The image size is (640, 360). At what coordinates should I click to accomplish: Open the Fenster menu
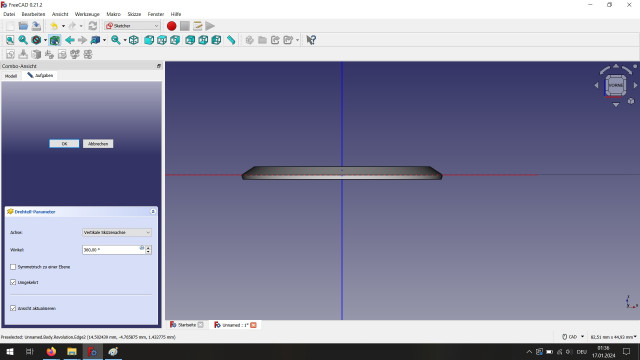click(x=156, y=14)
